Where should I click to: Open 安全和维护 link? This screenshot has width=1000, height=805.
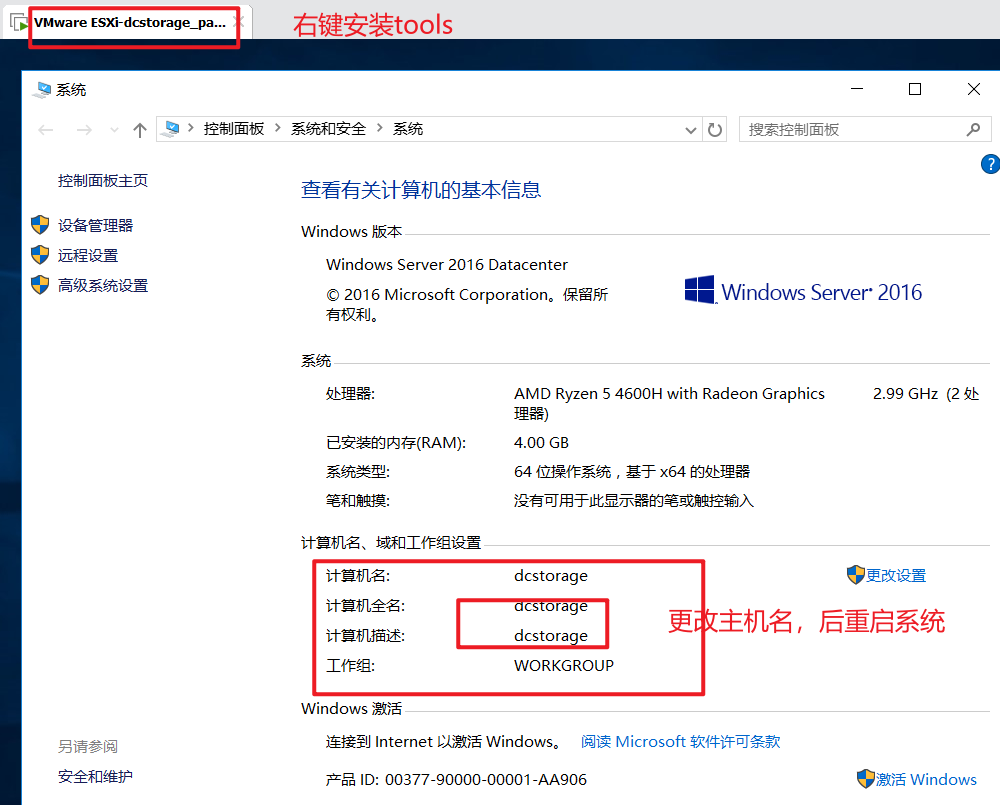pos(95,776)
